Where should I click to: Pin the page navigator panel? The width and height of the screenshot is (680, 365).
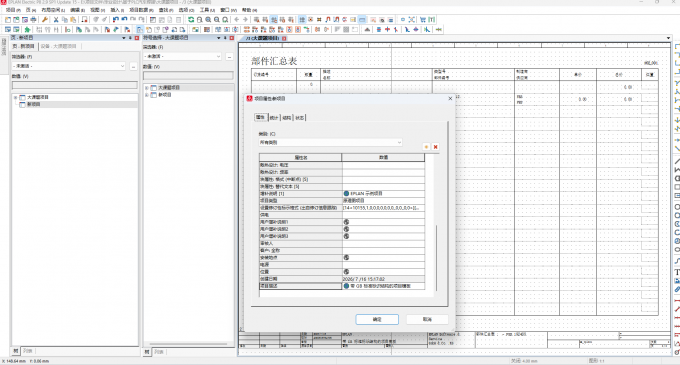point(130,38)
